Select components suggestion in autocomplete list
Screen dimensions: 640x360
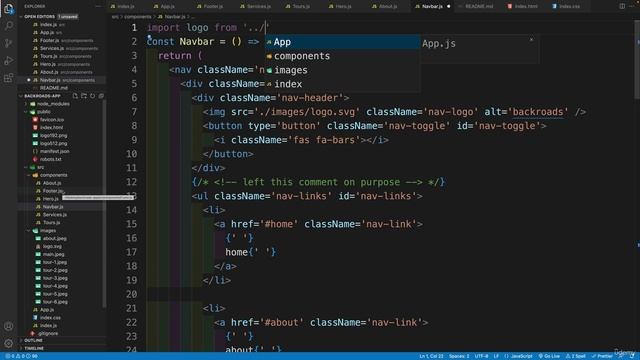[342, 56]
